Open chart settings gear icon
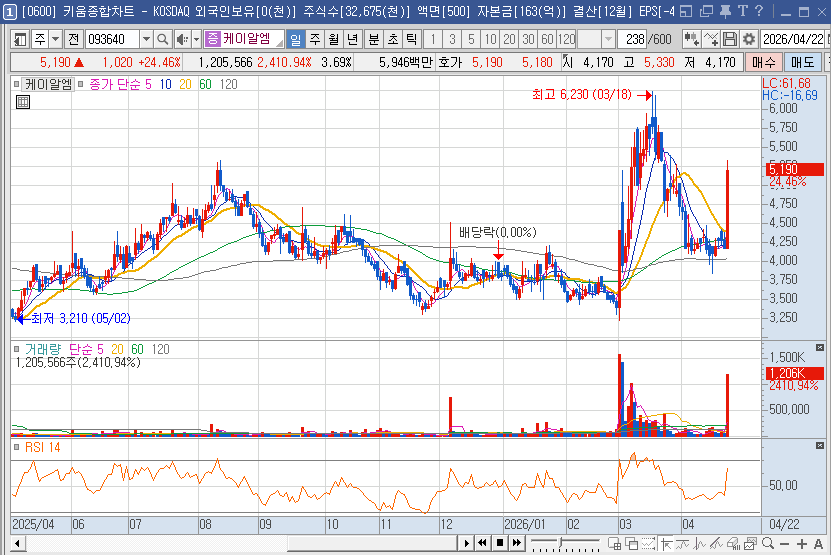 [x=749, y=39]
